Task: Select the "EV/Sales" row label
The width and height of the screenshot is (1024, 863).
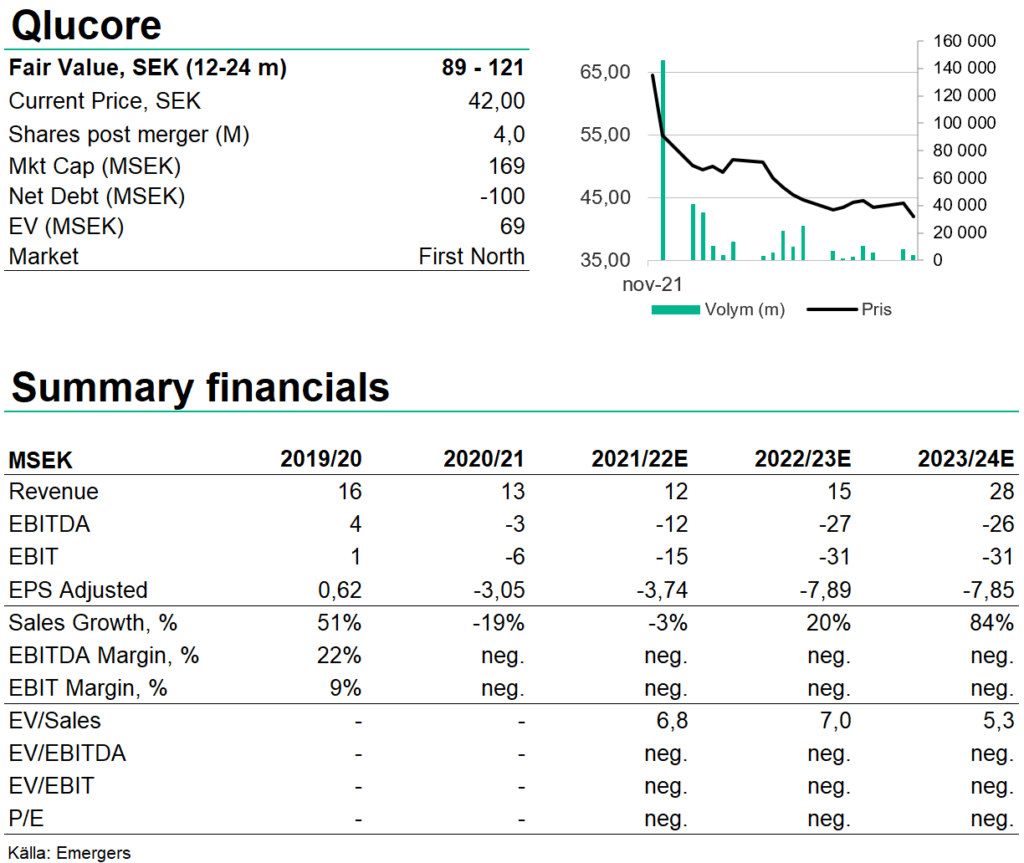Action: point(55,721)
